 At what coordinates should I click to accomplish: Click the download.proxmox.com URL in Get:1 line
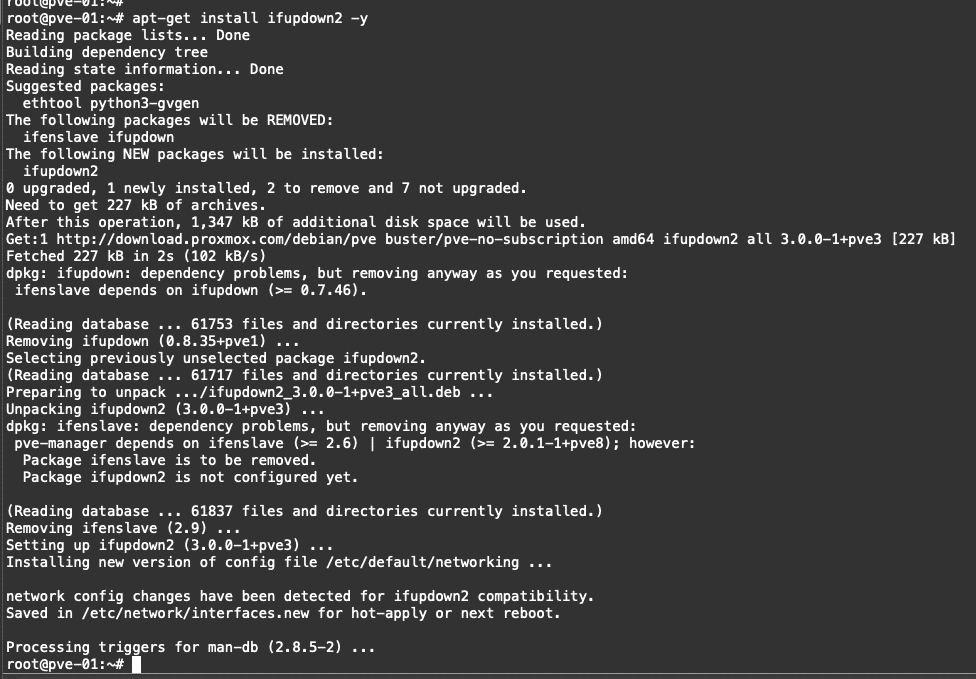pos(216,240)
